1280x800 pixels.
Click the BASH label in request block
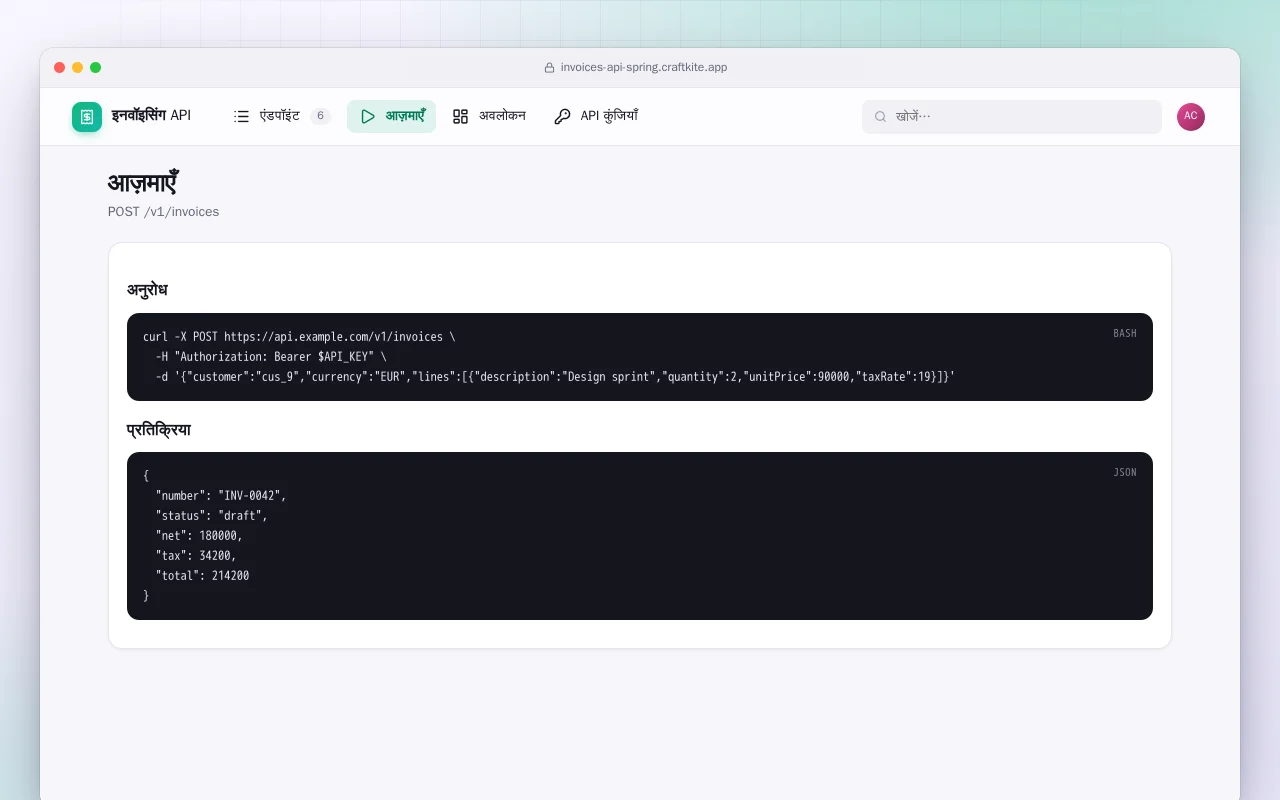click(1125, 333)
